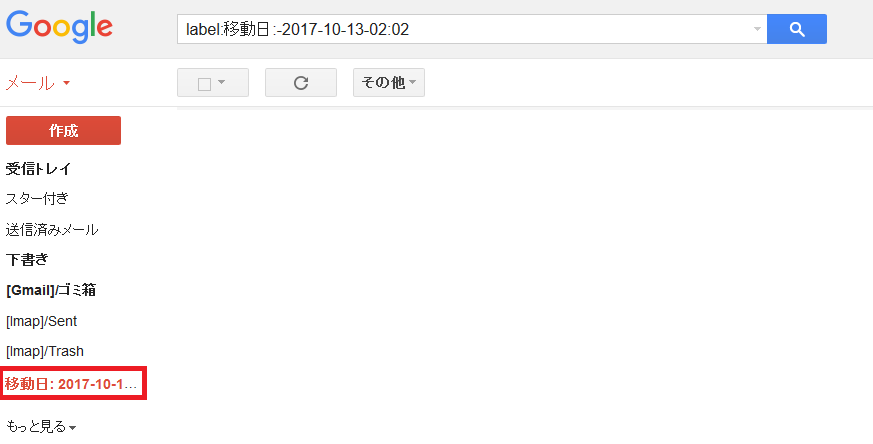Tick the select-all checkbox in toolbar

pos(204,84)
